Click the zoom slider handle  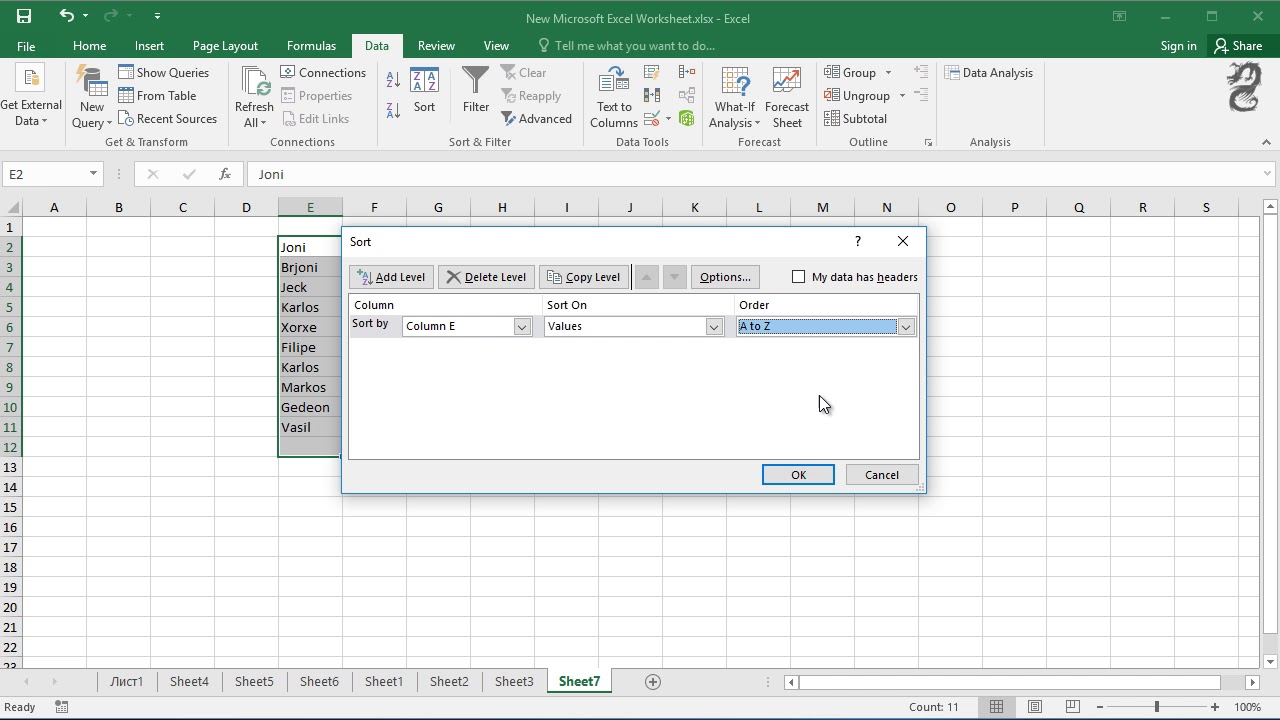tap(1157, 707)
